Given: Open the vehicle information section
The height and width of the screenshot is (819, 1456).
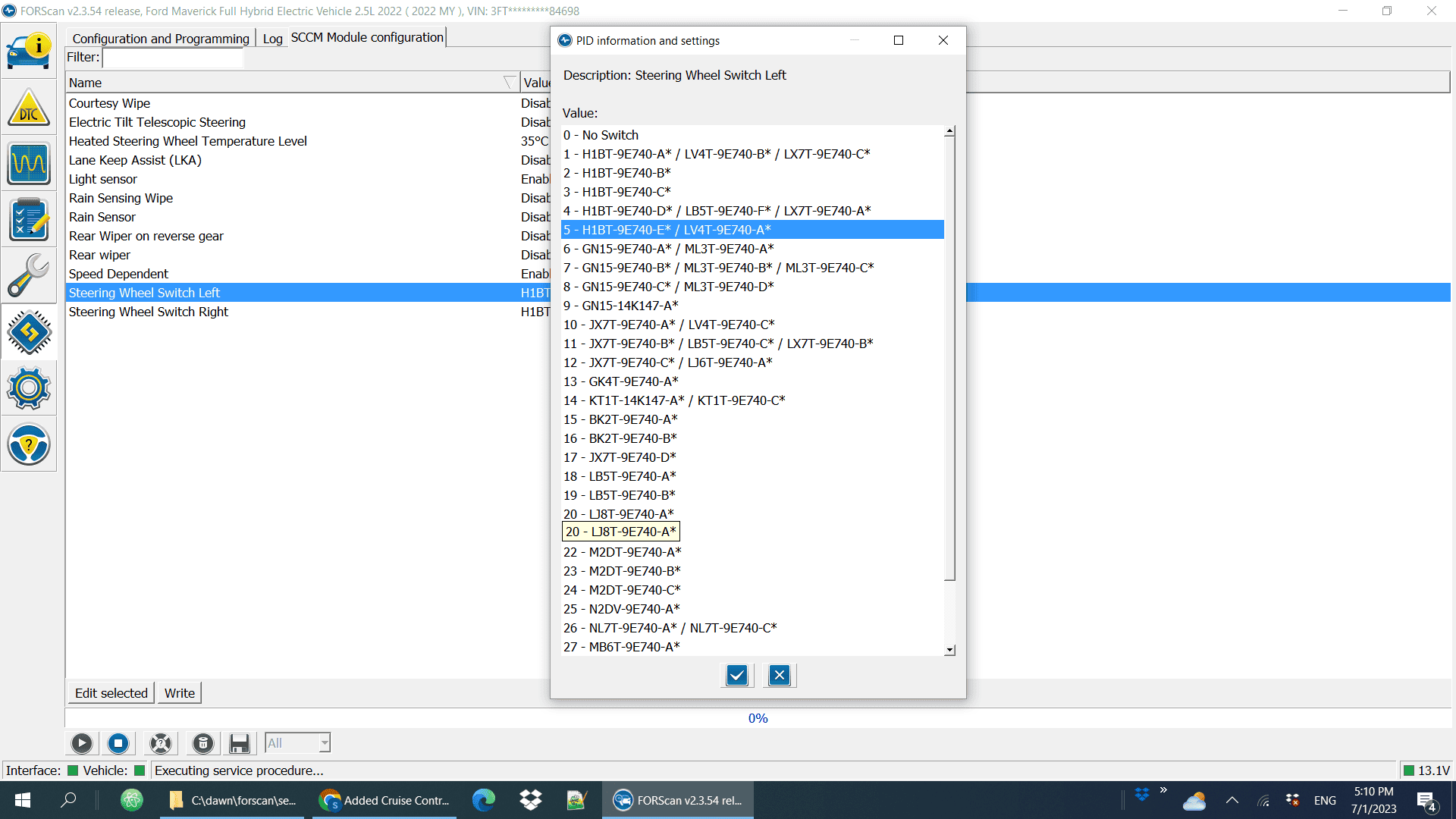Looking at the screenshot, I should [x=29, y=51].
